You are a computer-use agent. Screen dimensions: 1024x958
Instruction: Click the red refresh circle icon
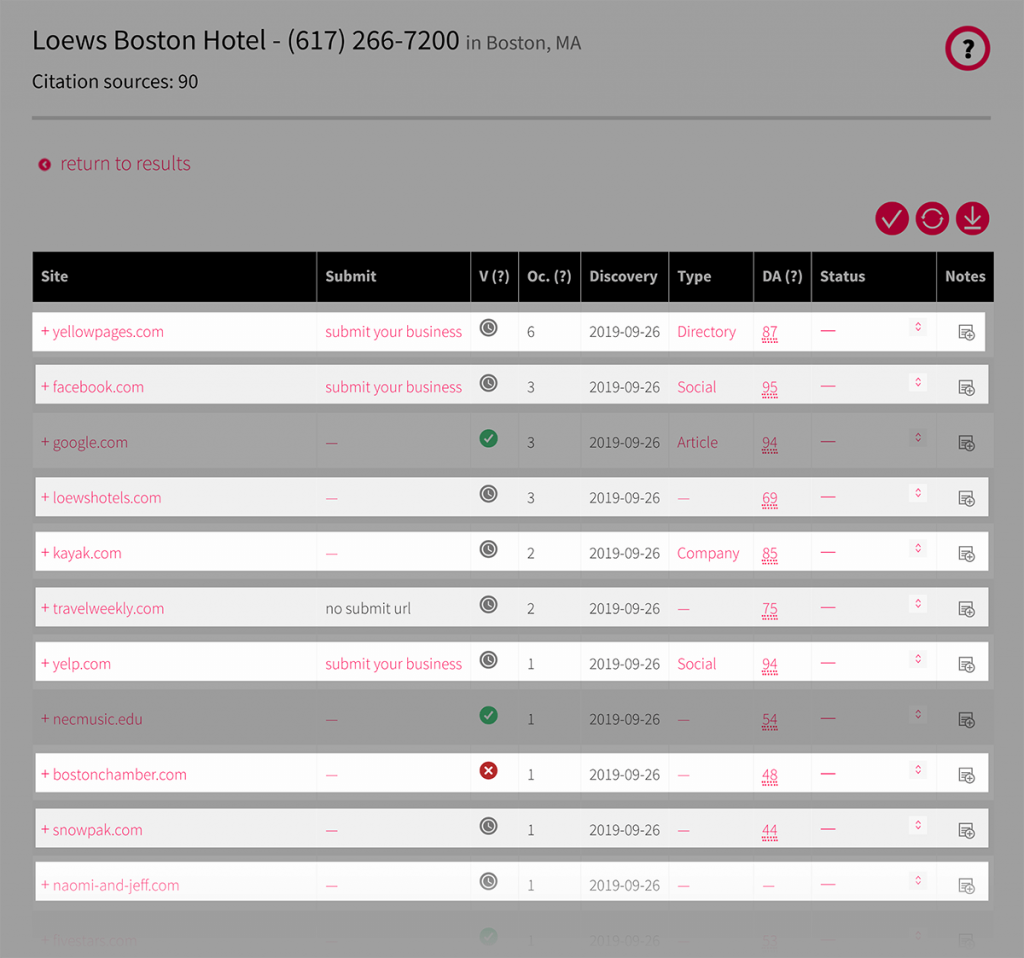click(x=932, y=218)
